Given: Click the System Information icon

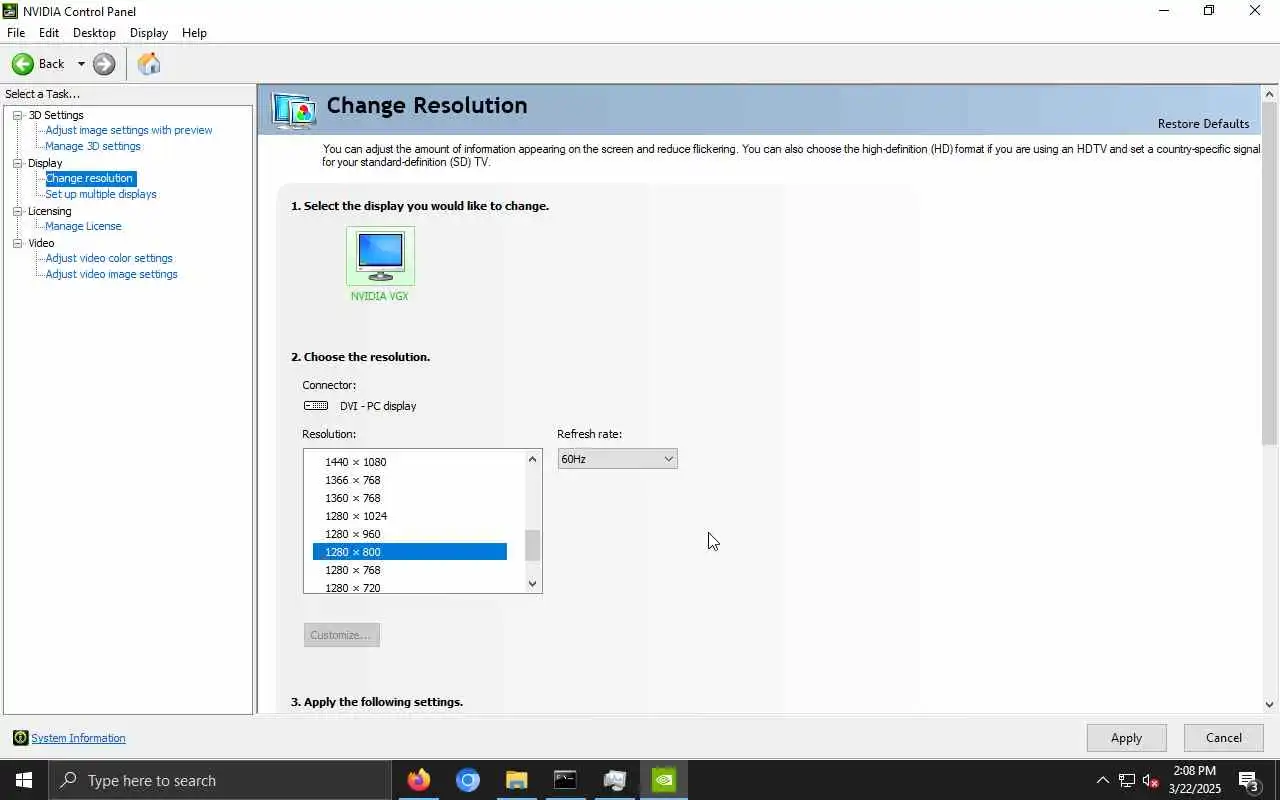Looking at the screenshot, I should [x=20, y=738].
